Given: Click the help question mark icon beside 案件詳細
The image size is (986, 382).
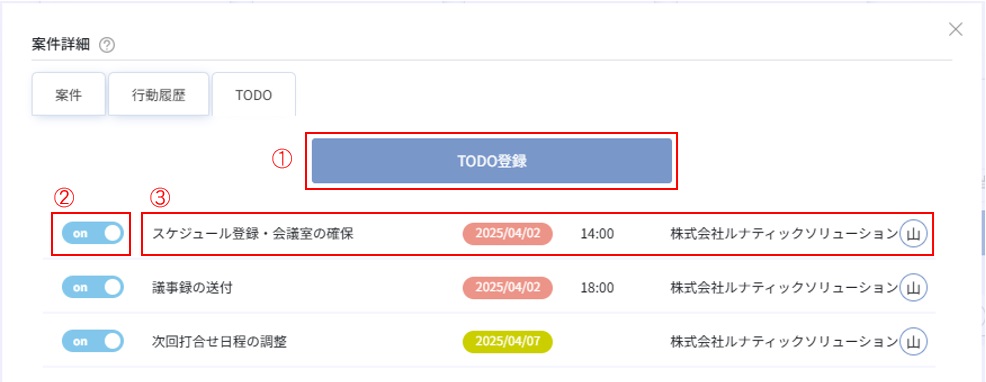Looking at the screenshot, I should 108,45.
